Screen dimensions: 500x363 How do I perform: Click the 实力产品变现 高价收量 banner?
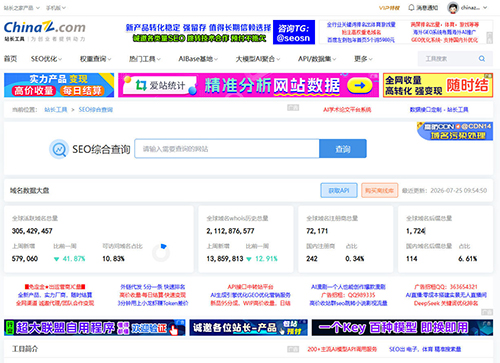59,85
